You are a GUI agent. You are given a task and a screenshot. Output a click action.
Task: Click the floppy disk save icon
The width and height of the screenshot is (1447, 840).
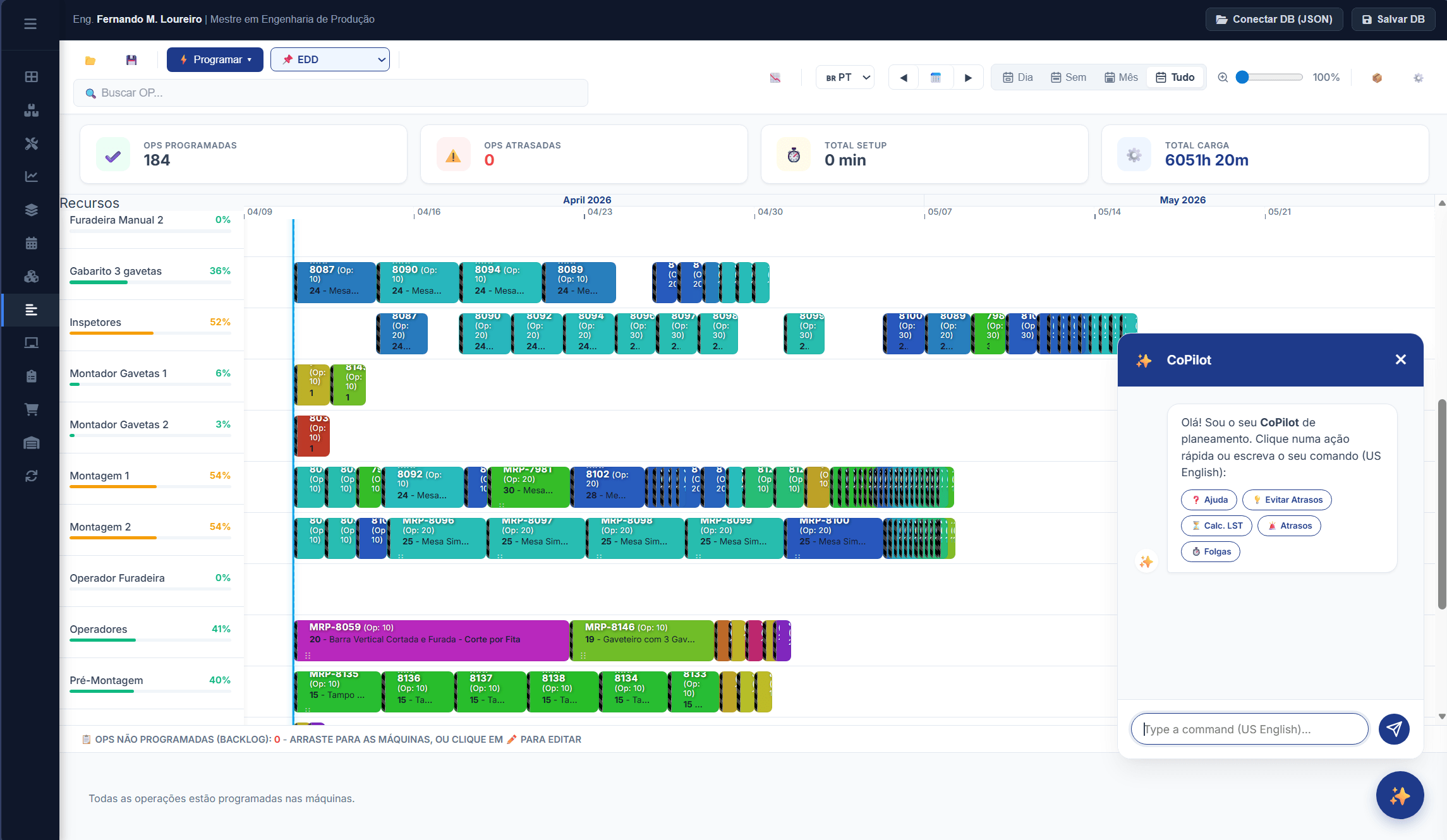coord(131,60)
